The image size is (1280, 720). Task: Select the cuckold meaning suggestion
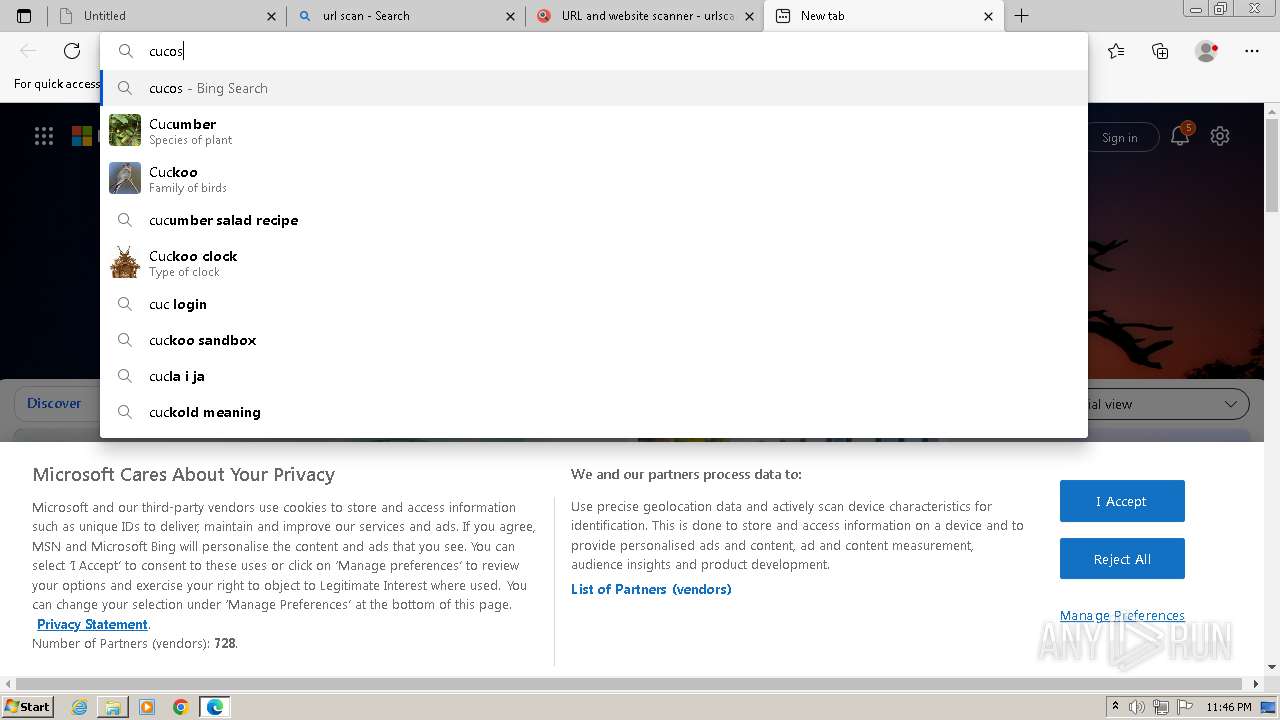(x=593, y=412)
